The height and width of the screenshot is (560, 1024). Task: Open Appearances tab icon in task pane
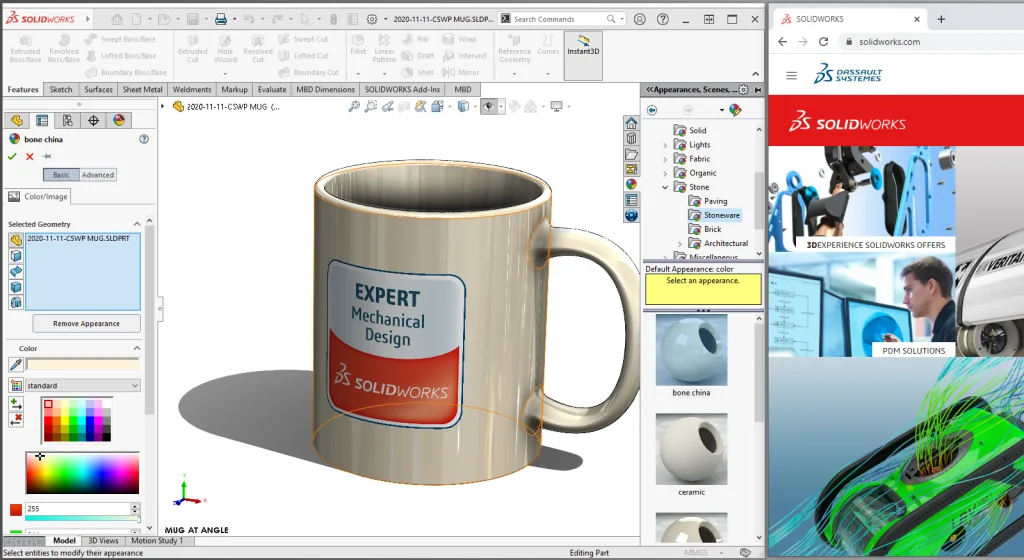pos(631,184)
